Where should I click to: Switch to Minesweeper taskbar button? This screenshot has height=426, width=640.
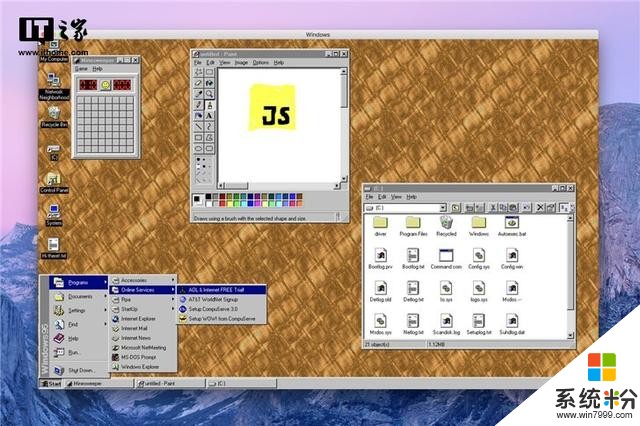(99, 384)
